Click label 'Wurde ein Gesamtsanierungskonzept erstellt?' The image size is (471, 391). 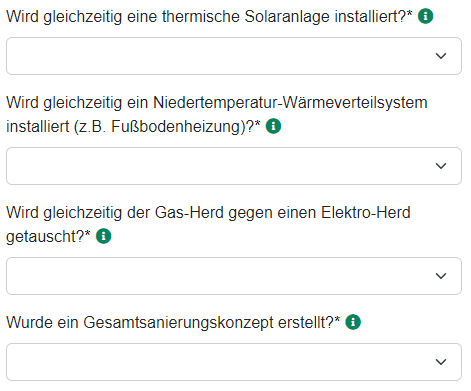tap(171, 322)
